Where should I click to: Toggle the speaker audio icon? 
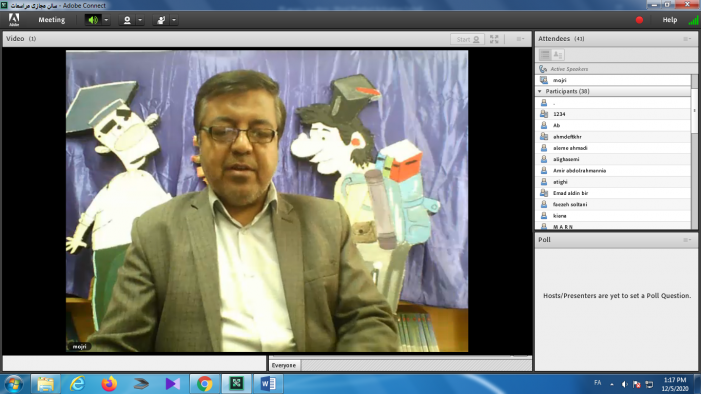point(93,20)
